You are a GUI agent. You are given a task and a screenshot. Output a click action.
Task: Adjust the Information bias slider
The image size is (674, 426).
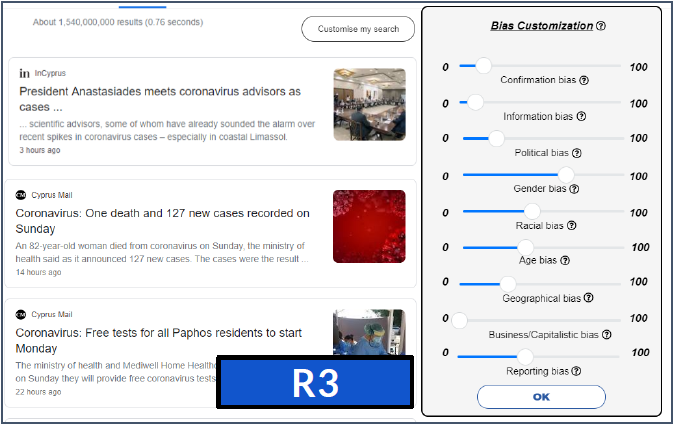click(x=475, y=102)
